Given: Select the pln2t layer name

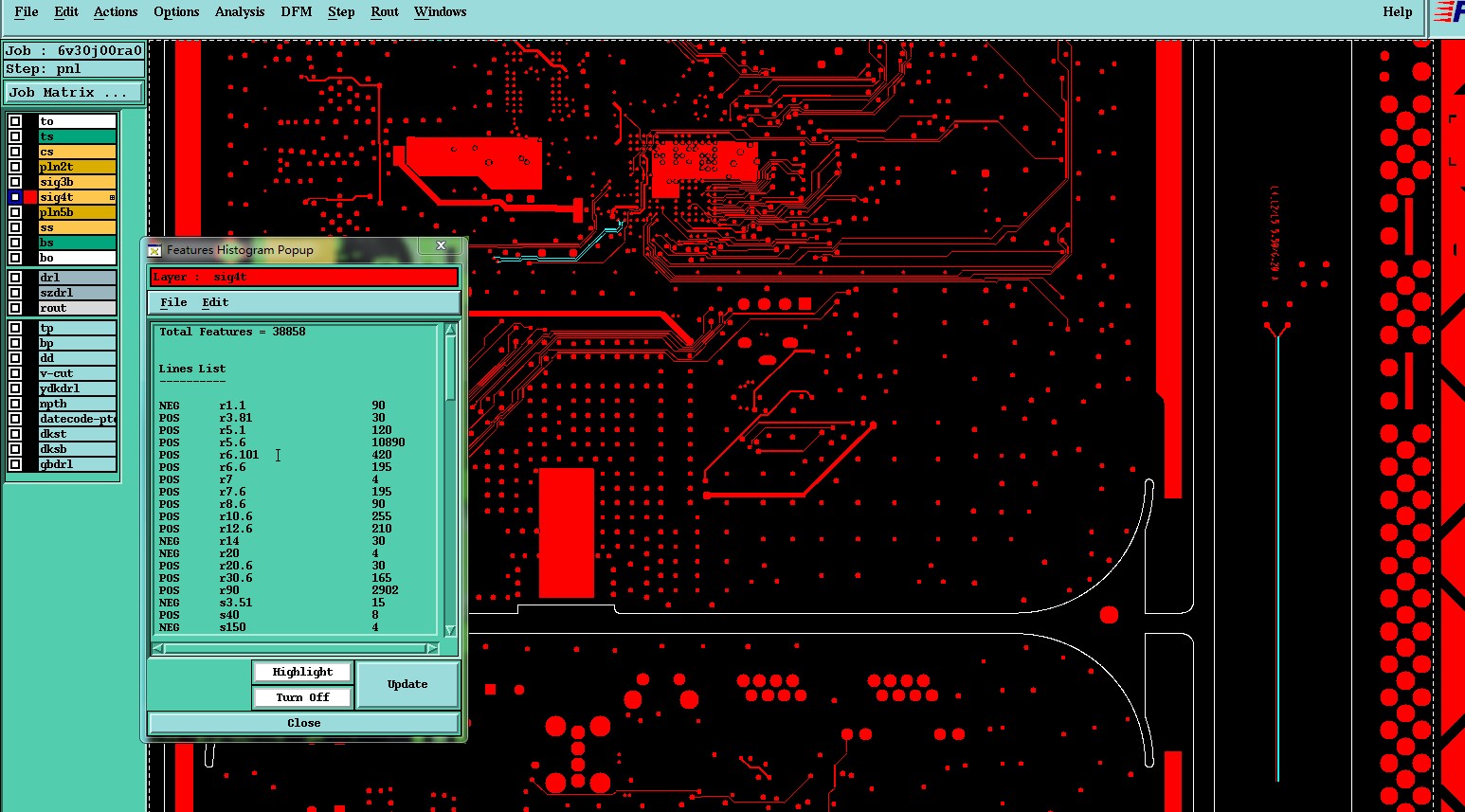Looking at the screenshot, I should [77, 167].
